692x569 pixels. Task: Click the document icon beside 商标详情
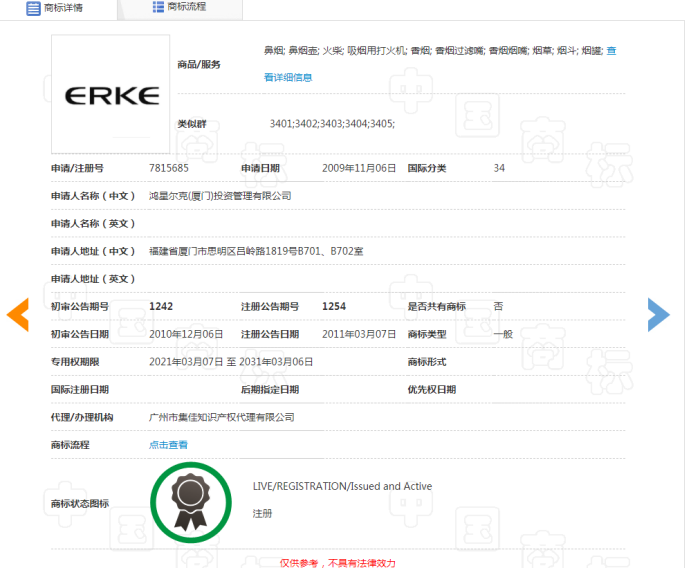(x=33, y=8)
